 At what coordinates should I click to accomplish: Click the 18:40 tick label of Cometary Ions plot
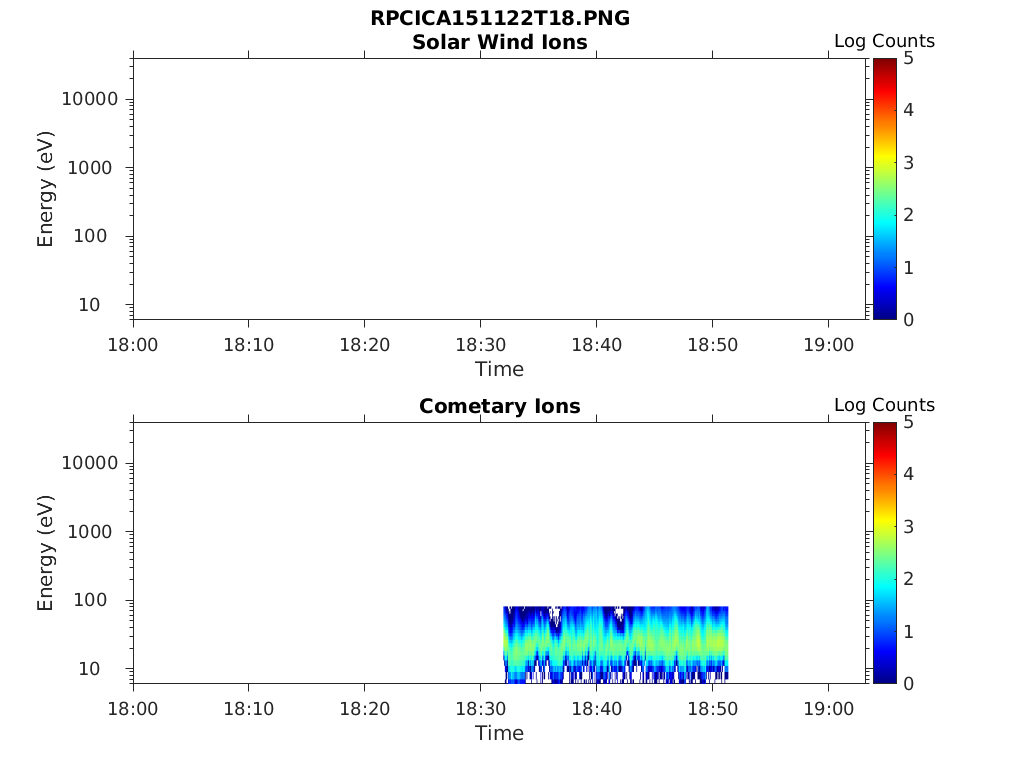596,709
